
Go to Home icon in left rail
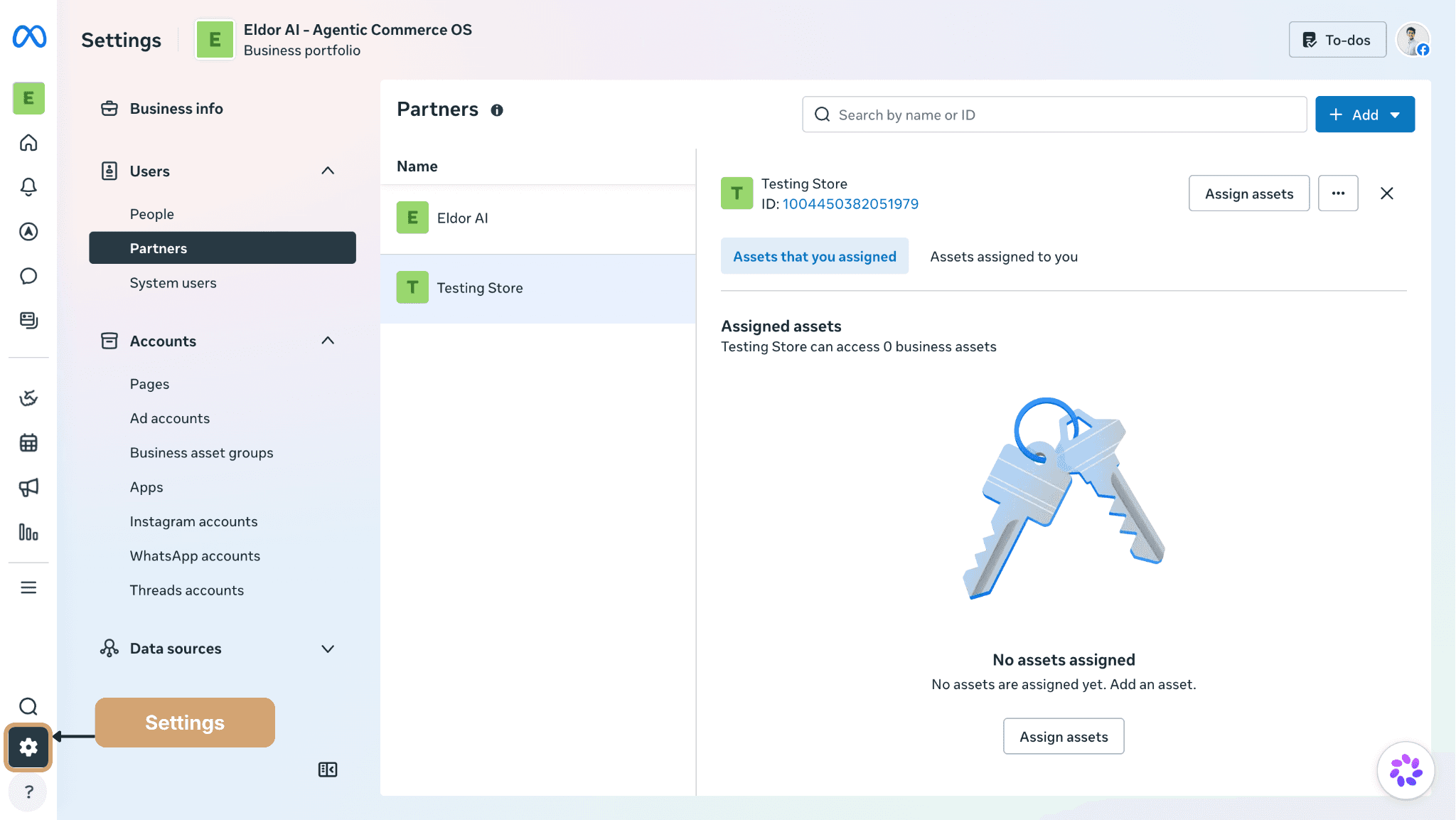click(x=28, y=143)
